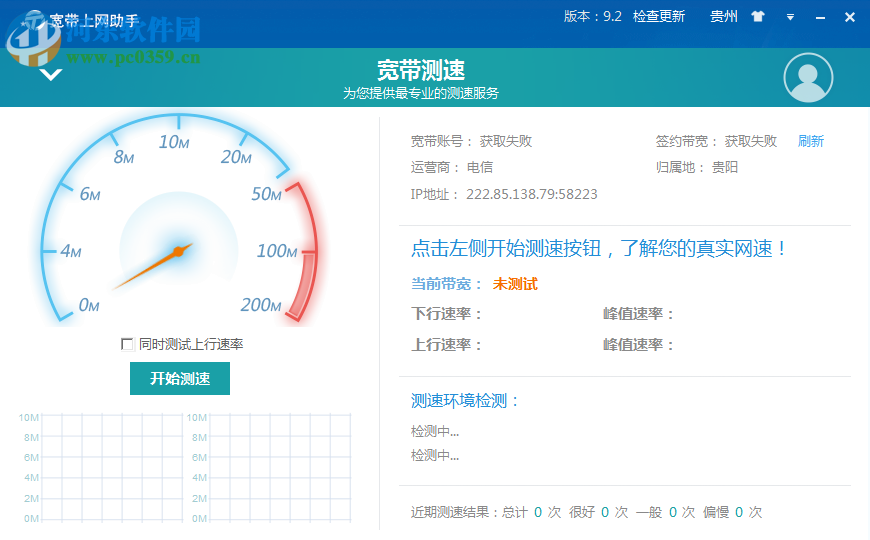Image resolution: width=870 pixels, height=540 pixels.
Task: Open the title bar dropdown menu arrow
Action: 790,17
